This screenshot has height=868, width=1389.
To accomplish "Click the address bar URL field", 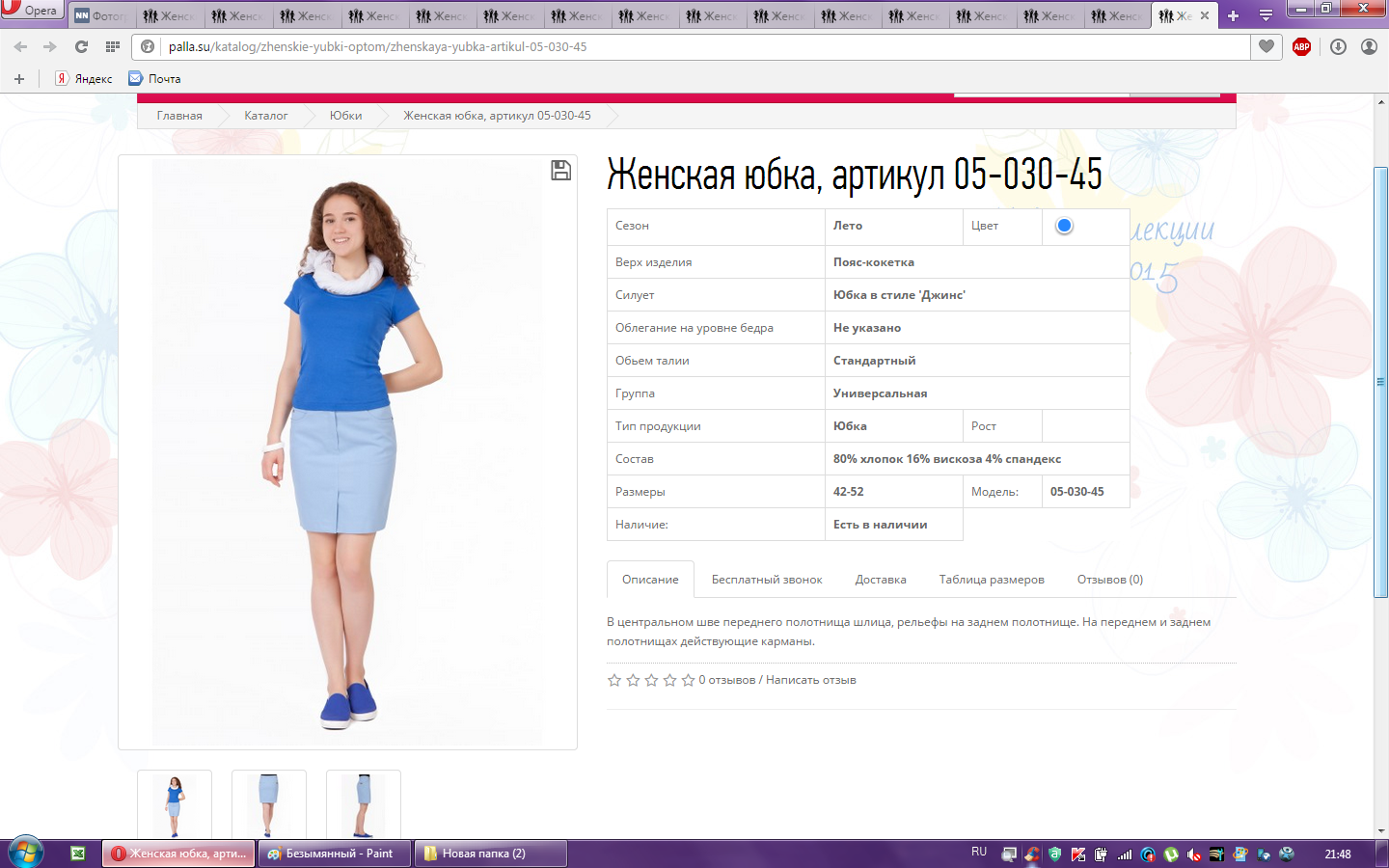I will 675,46.
